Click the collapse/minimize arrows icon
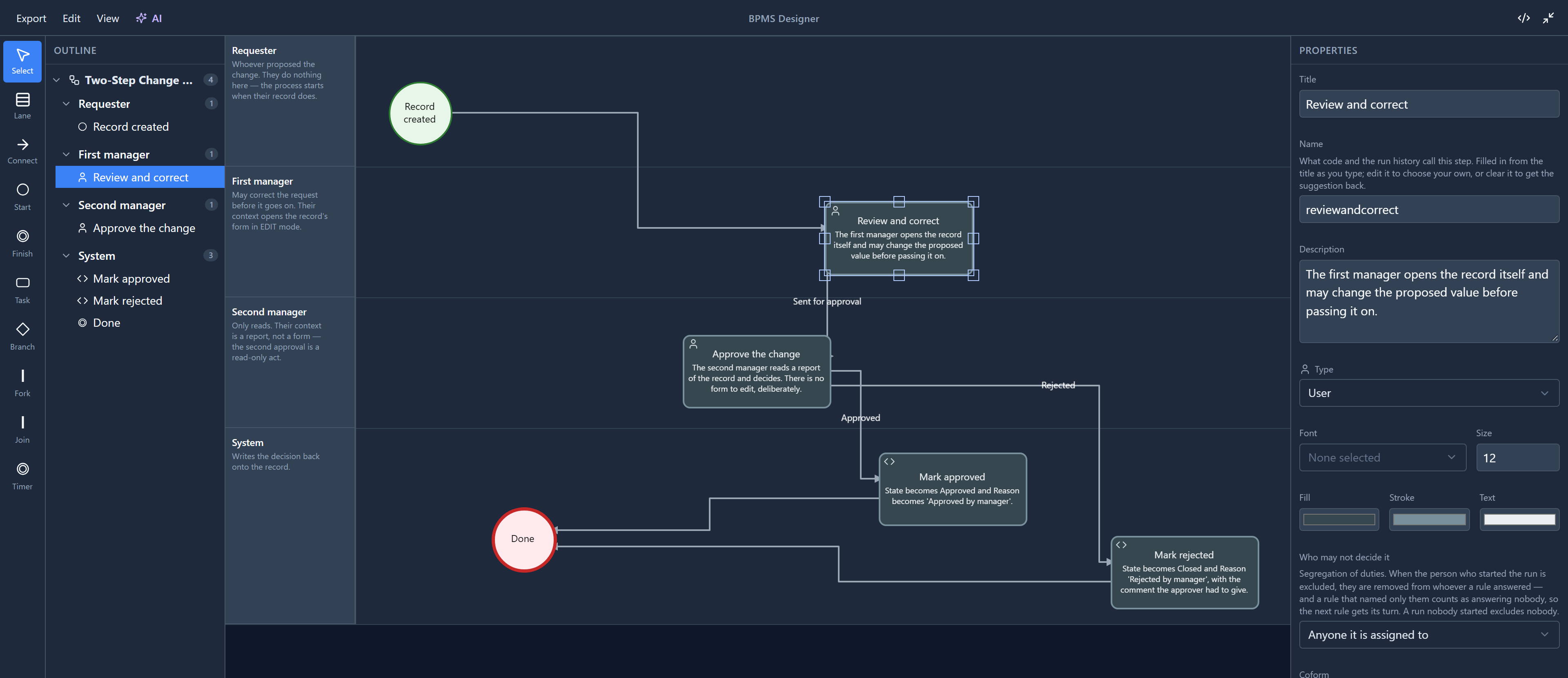 (x=1548, y=18)
